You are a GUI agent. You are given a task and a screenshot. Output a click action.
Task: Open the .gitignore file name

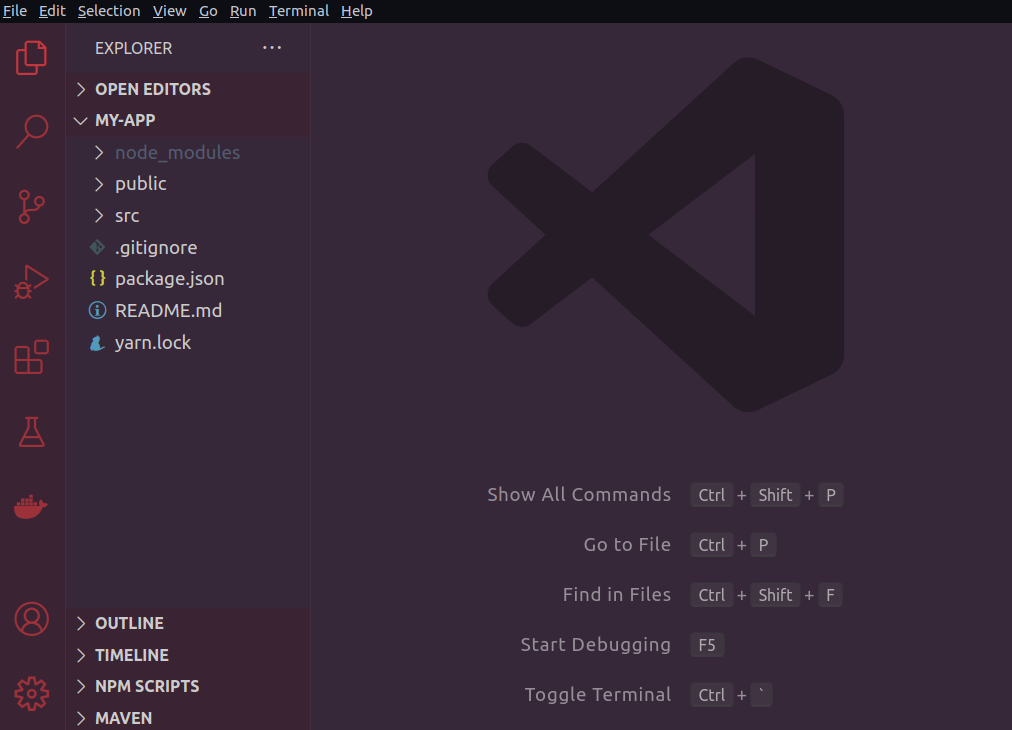pos(156,247)
